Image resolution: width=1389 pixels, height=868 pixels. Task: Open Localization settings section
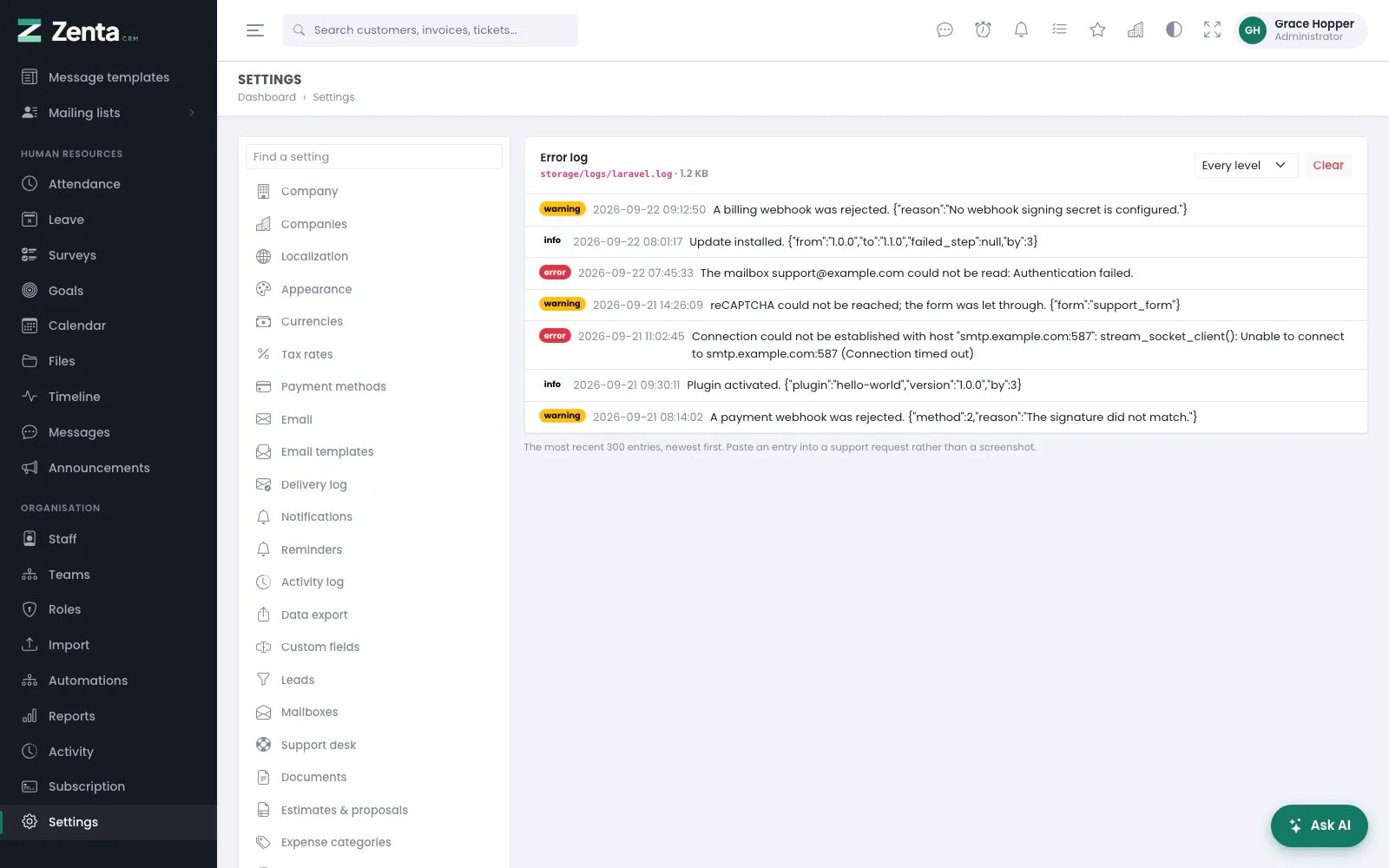pos(374,256)
